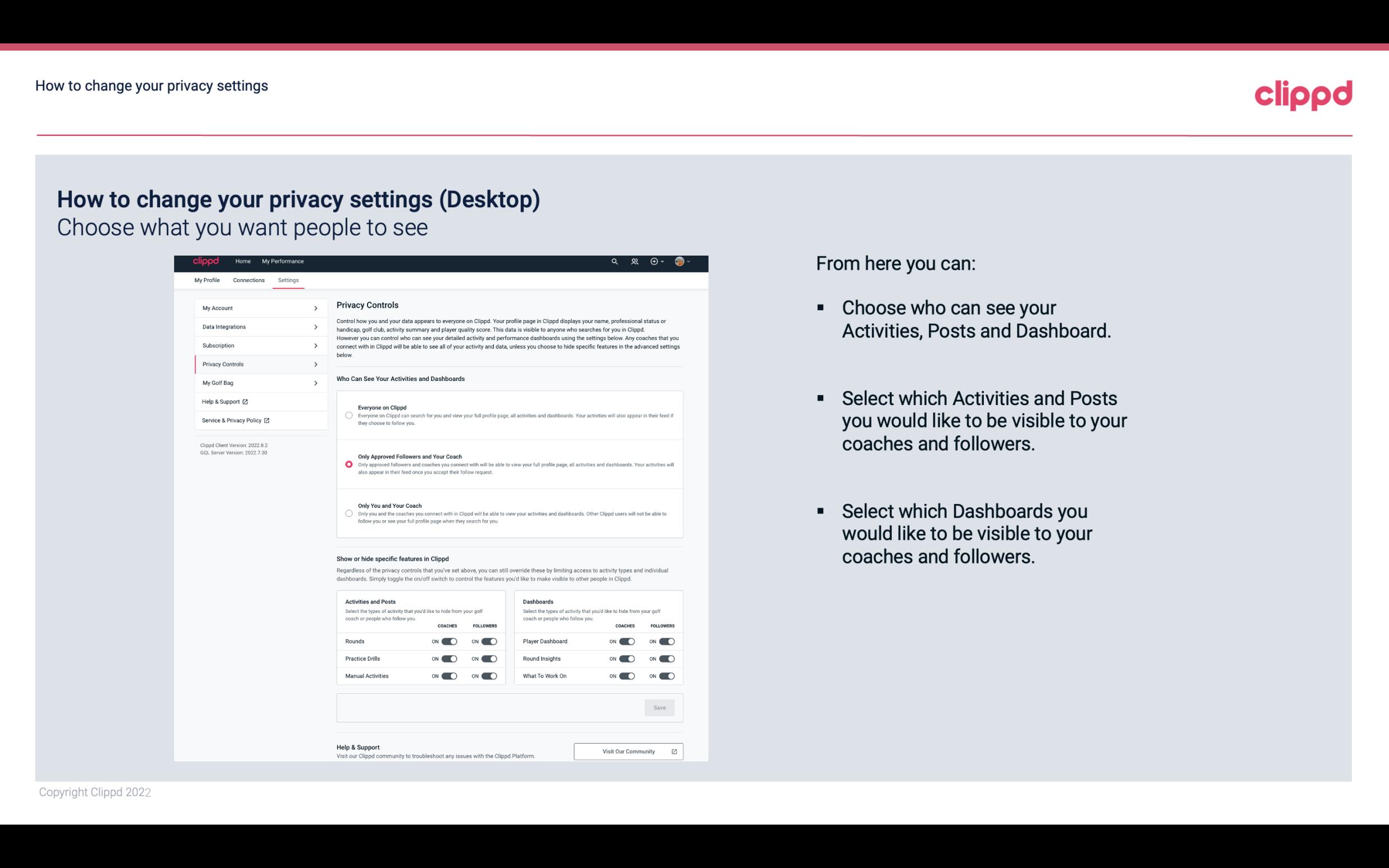
Task: Toggle Practice Drills Coaches switch on or off
Action: click(x=449, y=659)
